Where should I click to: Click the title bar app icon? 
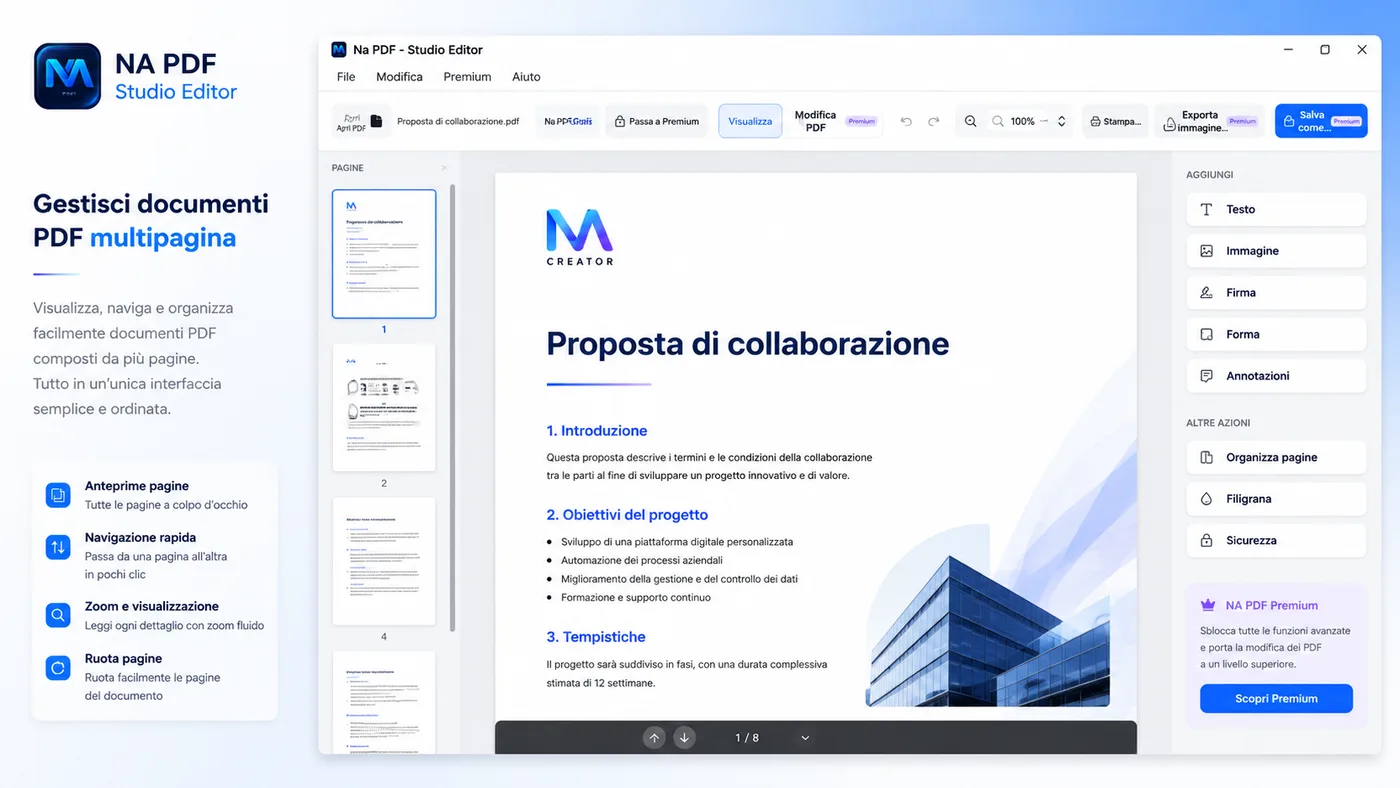[339, 49]
